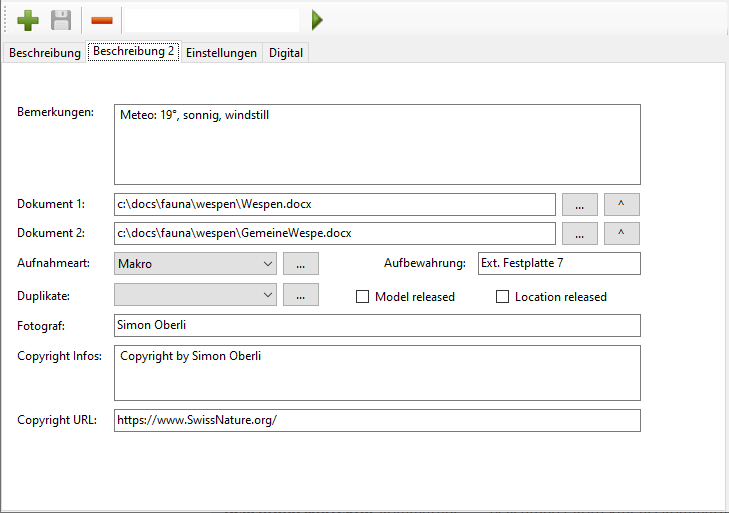
Task: Select the Digital tab
Action: pyautogui.click(x=285, y=53)
